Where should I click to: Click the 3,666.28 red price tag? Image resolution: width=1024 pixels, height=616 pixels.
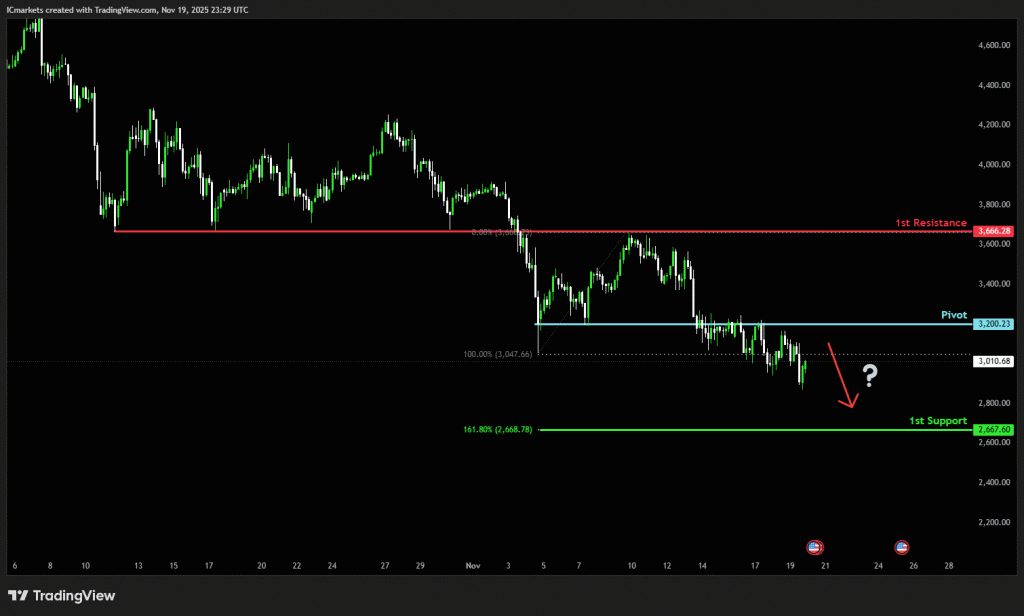993,231
